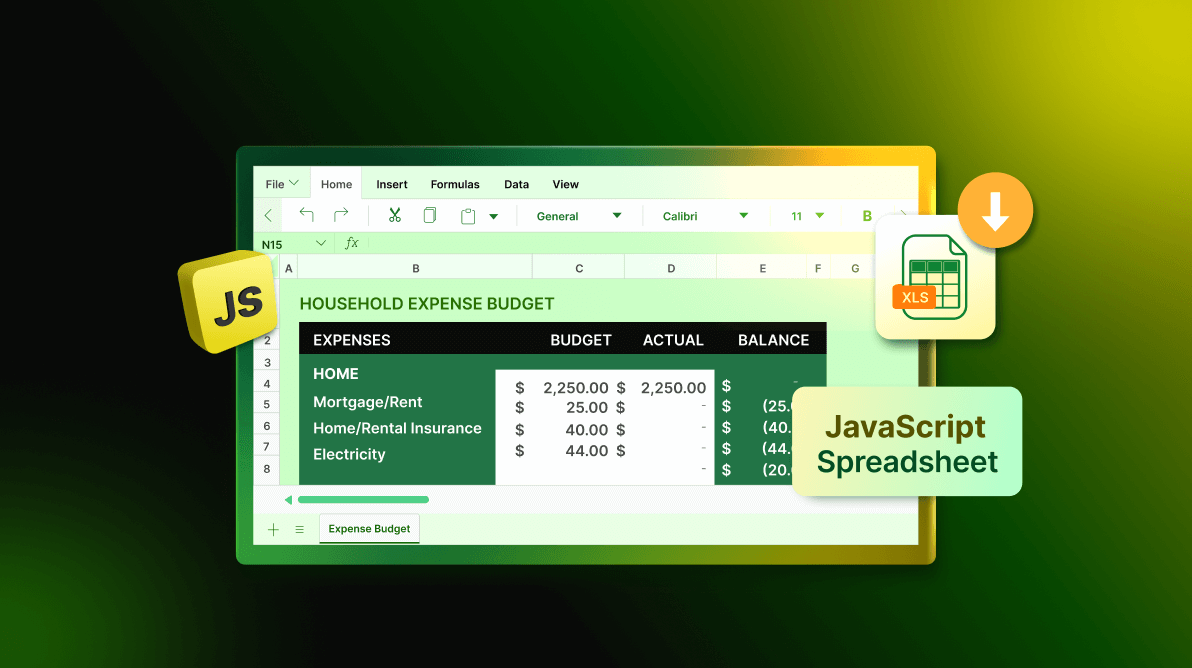Click the Copy icon in toolbar
Viewport: 1192px width, 668px height.
pyautogui.click(x=430, y=216)
